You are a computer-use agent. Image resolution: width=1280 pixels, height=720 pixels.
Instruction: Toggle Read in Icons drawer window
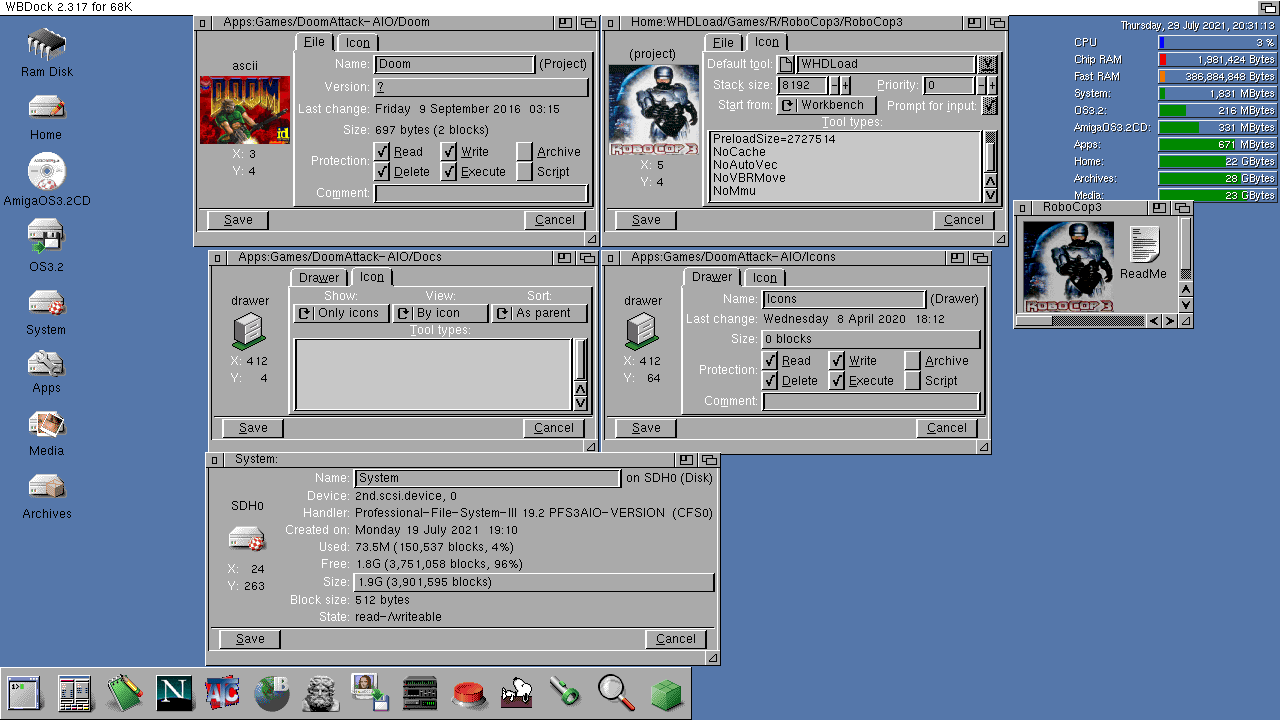coord(770,360)
